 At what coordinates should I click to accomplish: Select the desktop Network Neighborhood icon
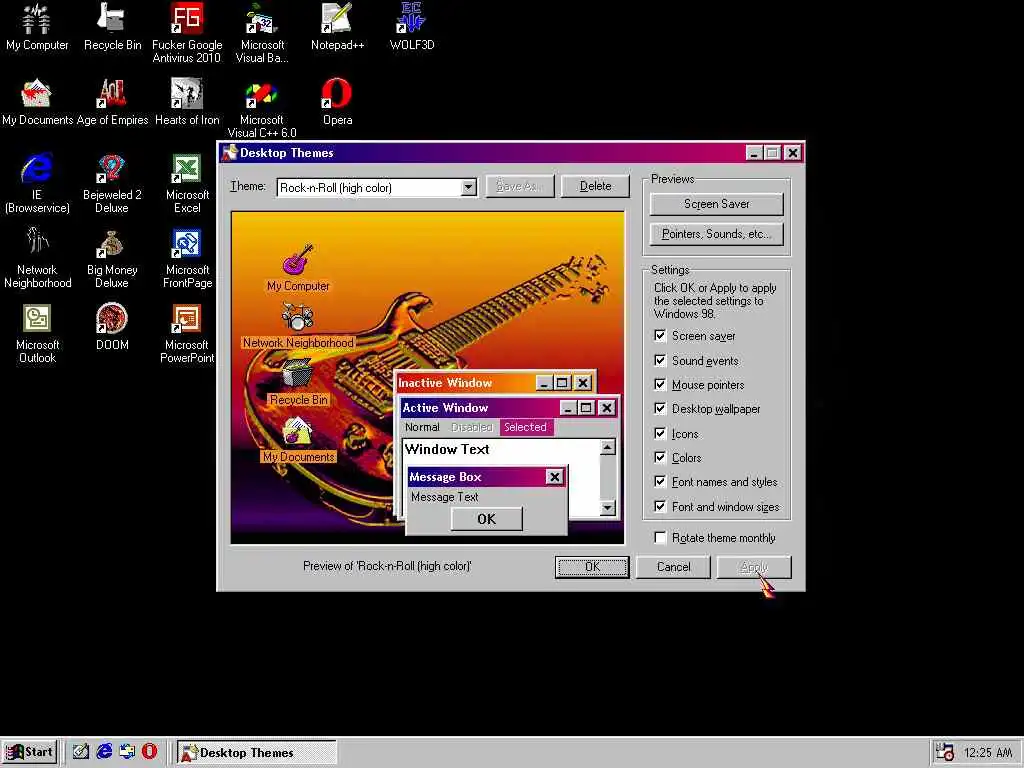pos(37,258)
